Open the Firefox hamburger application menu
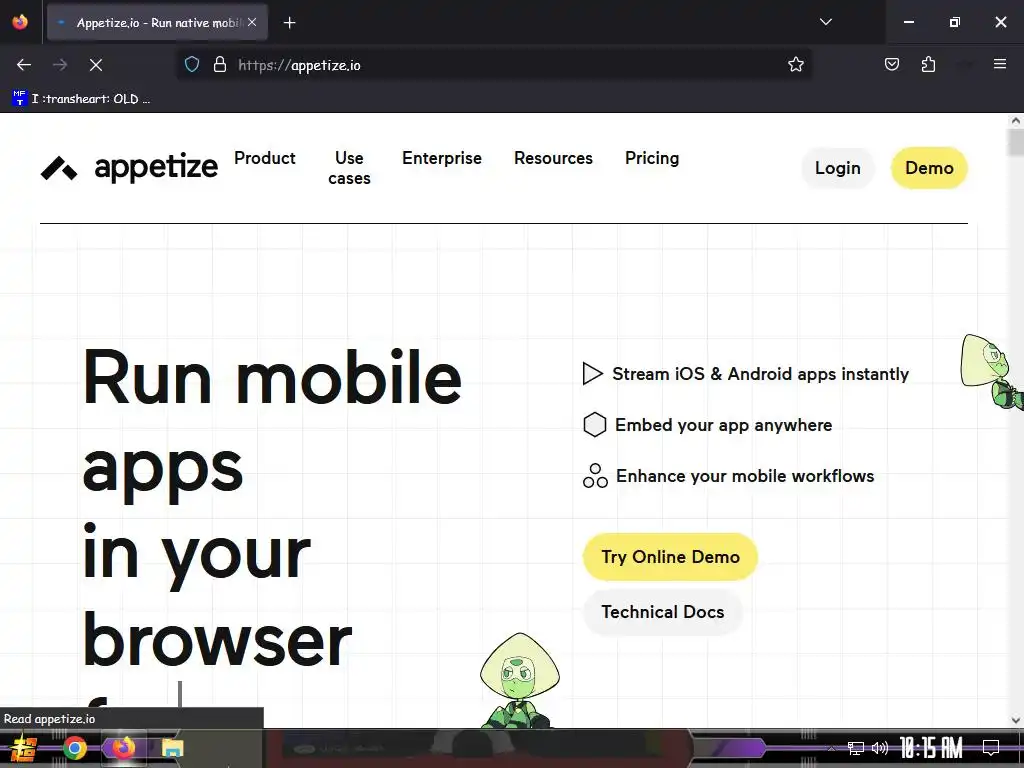The width and height of the screenshot is (1024, 768). [1000, 64]
